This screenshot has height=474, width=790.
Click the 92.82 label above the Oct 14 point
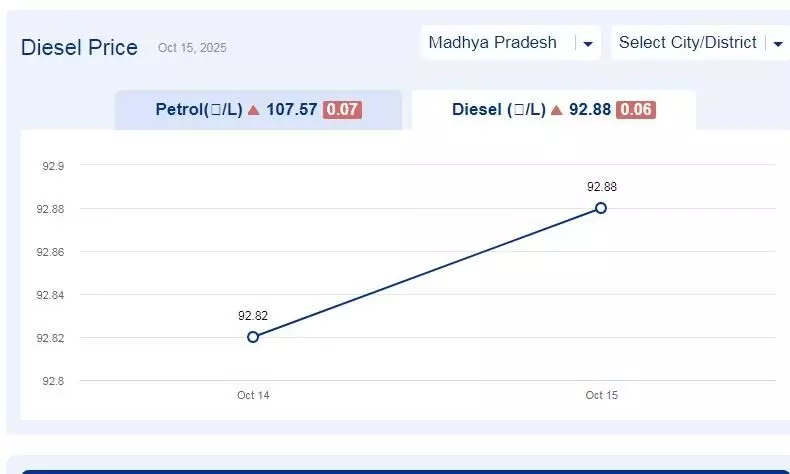[253, 316]
